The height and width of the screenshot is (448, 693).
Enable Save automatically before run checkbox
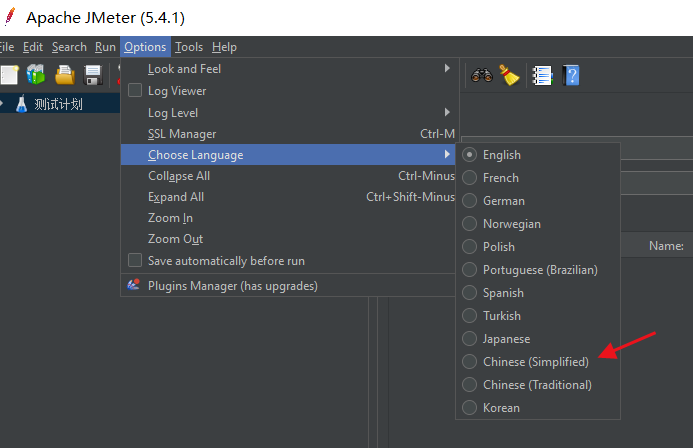(x=135, y=260)
